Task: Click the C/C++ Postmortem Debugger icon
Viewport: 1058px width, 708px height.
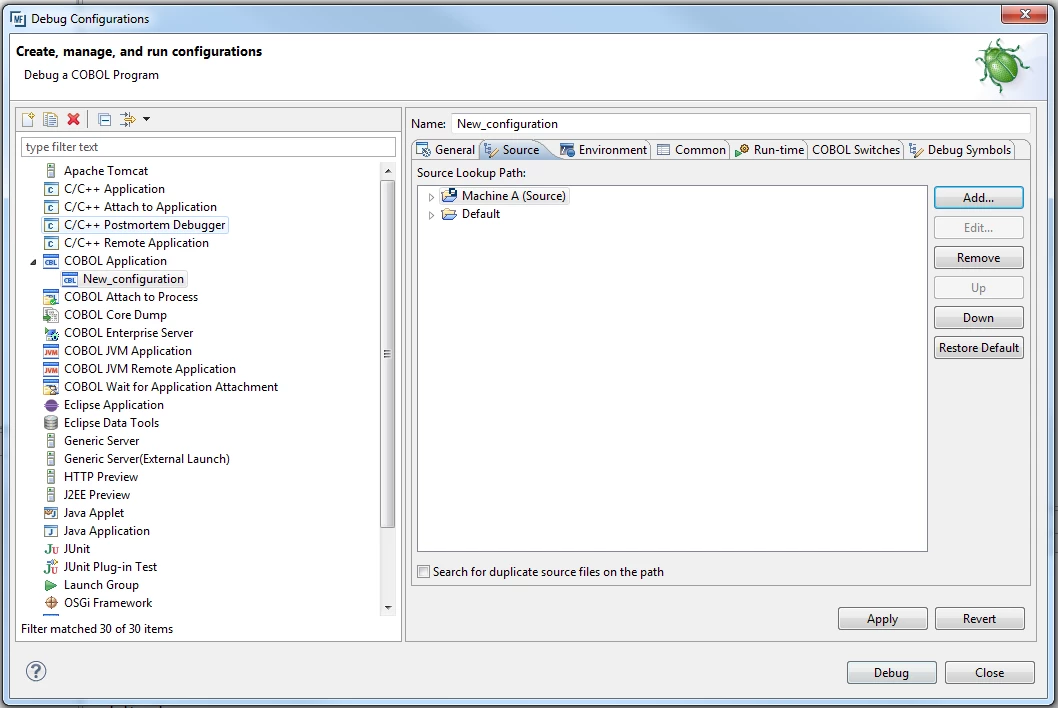Action: pos(51,225)
